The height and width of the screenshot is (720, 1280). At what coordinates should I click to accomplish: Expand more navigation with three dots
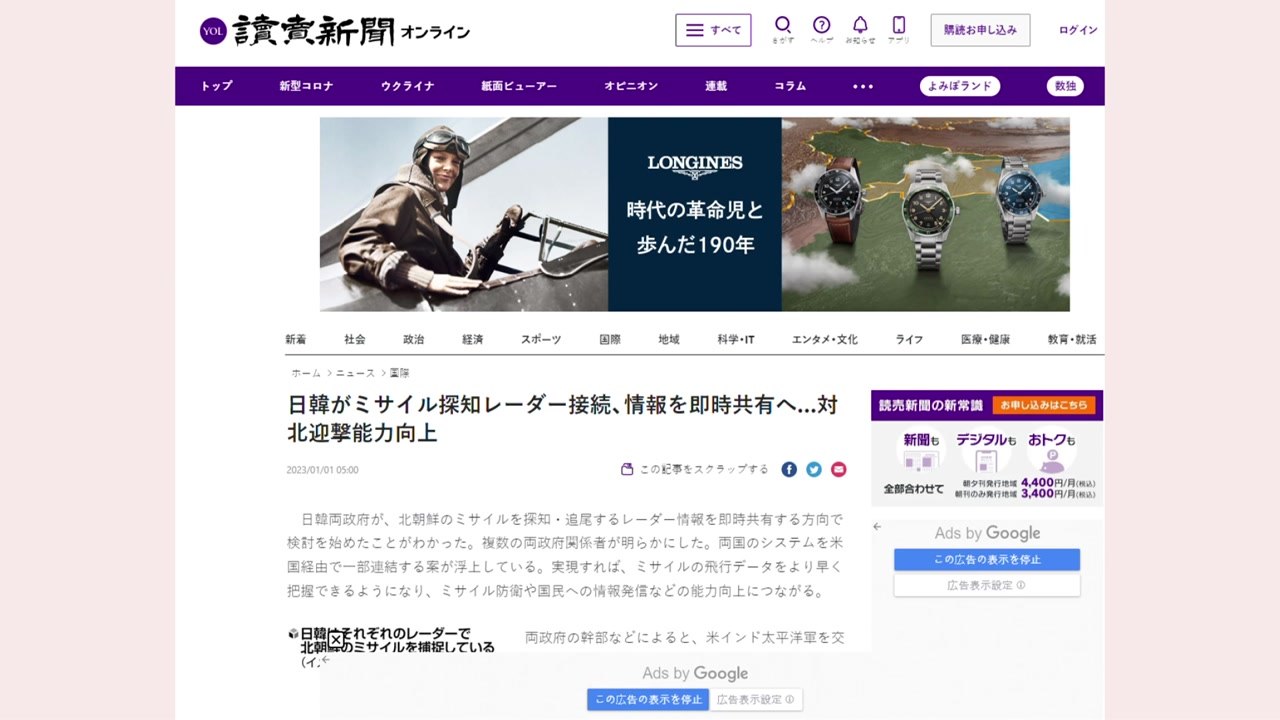click(x=863, y=86)
